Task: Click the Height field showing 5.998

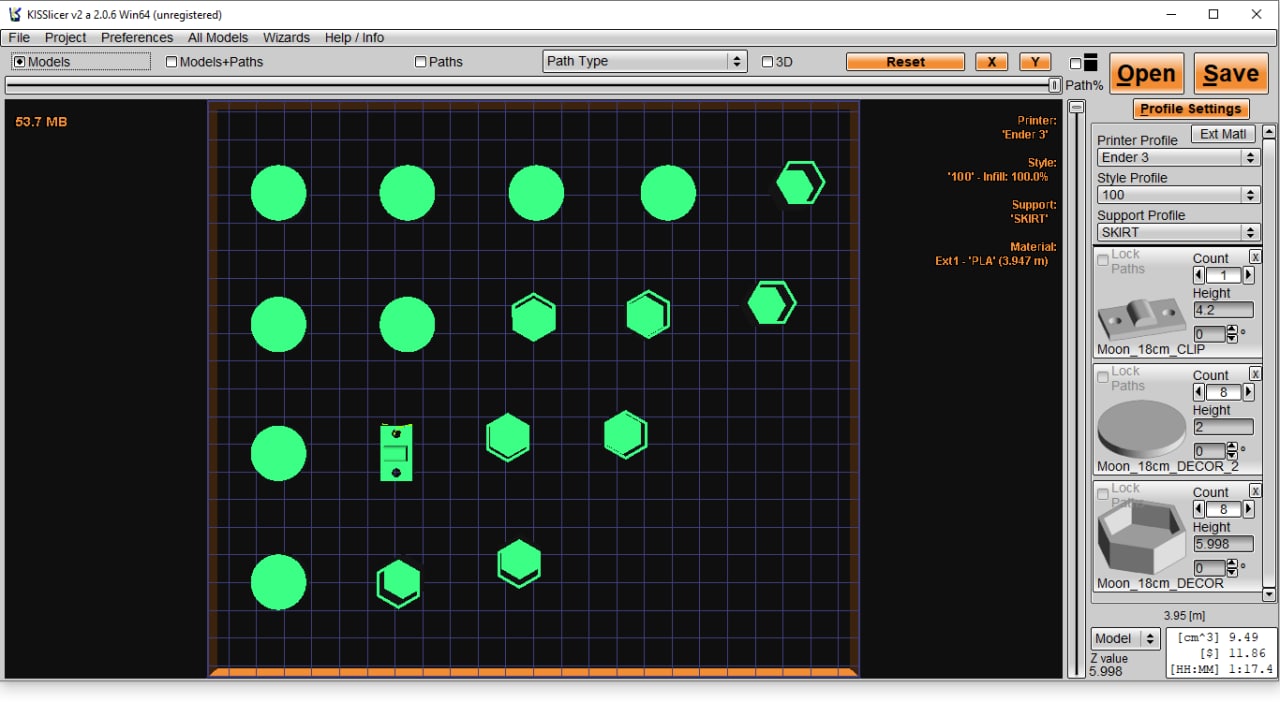Action: tap(1223, 544)
